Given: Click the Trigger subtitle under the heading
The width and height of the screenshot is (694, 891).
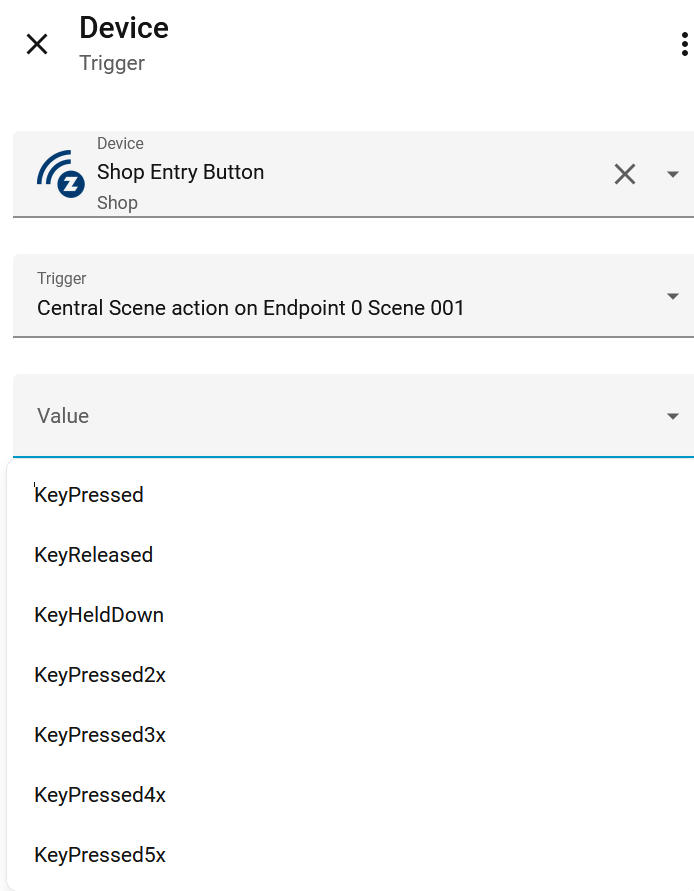Looking at the screenshot, I should point(112,63).
